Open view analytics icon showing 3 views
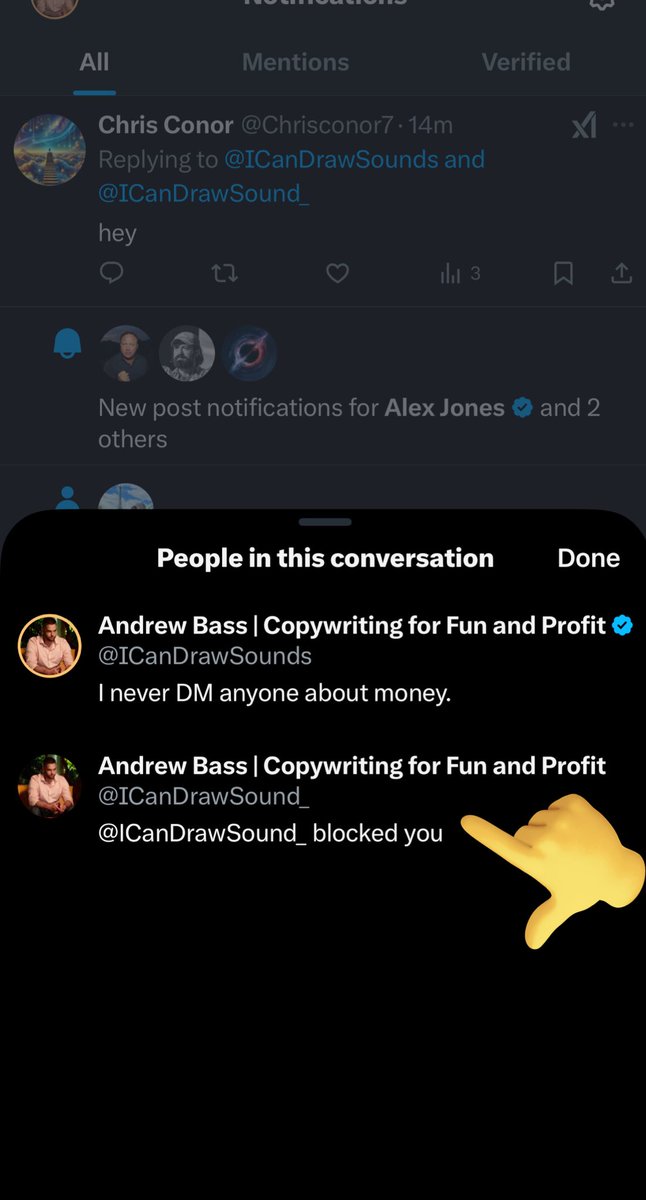This screenshot has width=646, height=1200. pos(460,272)
